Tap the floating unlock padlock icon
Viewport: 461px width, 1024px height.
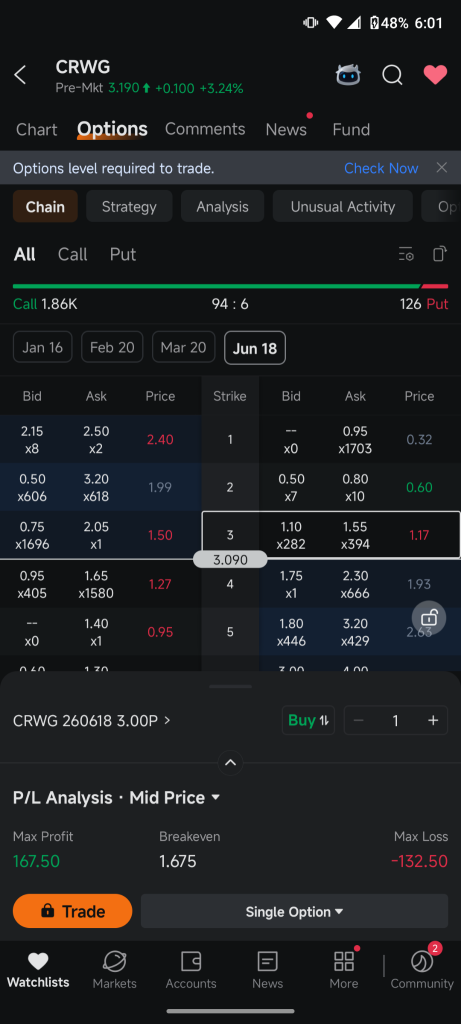tap(429, 617)
